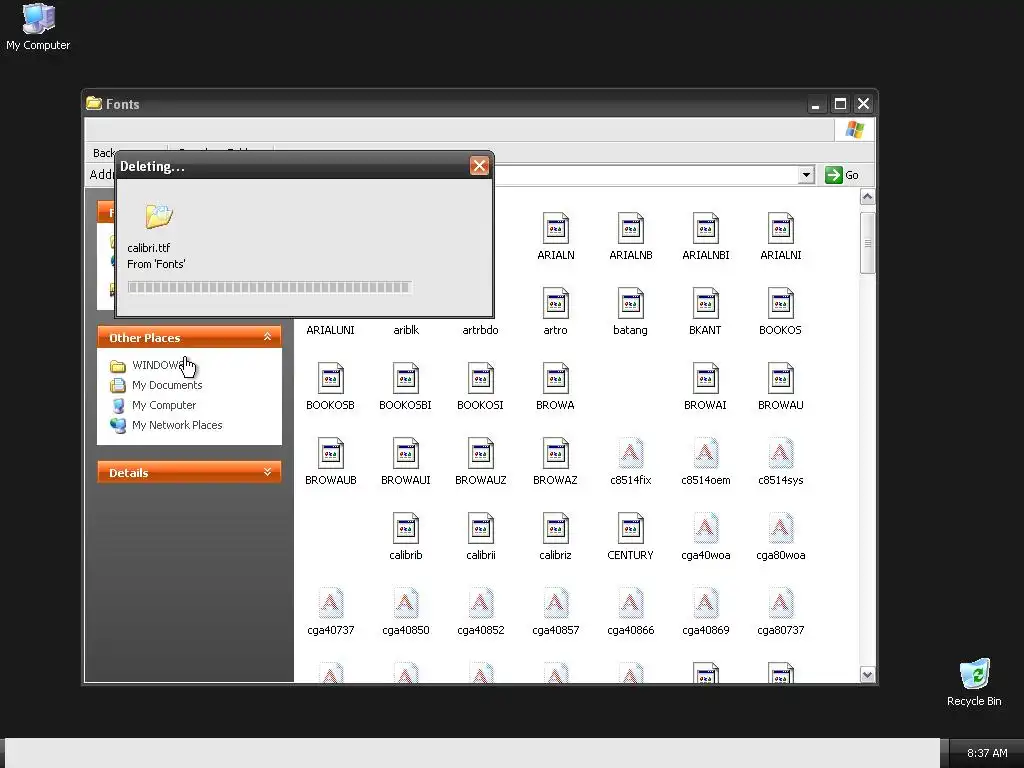
Task: Click the Deleting progress bar
Action: pos(270,287)
